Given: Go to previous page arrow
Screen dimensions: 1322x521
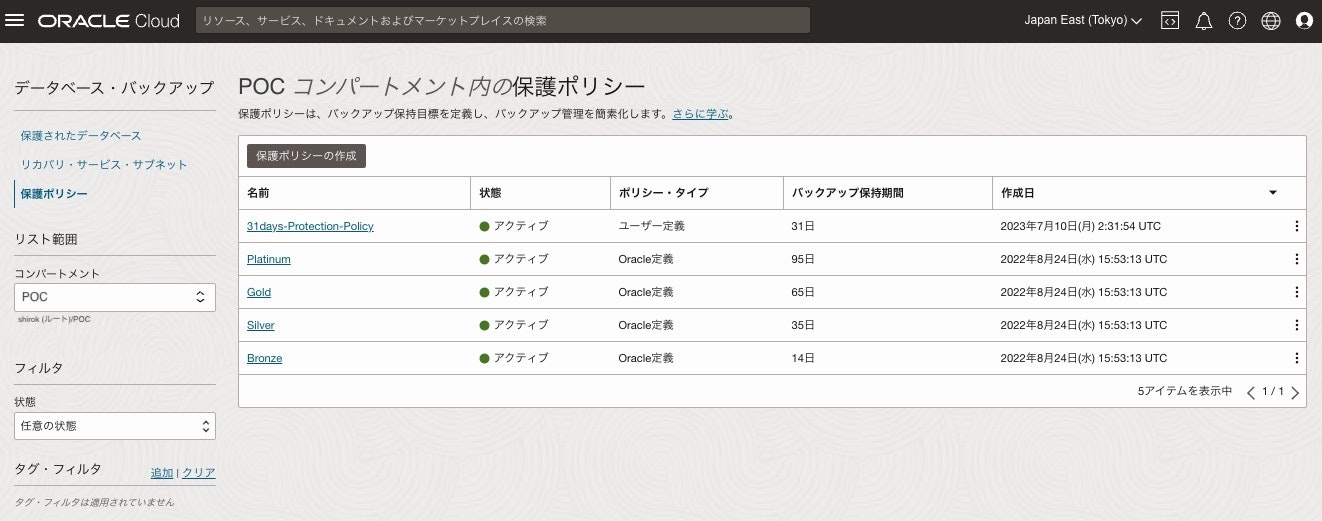Looking at the screenshot, I should (1250, 392).
